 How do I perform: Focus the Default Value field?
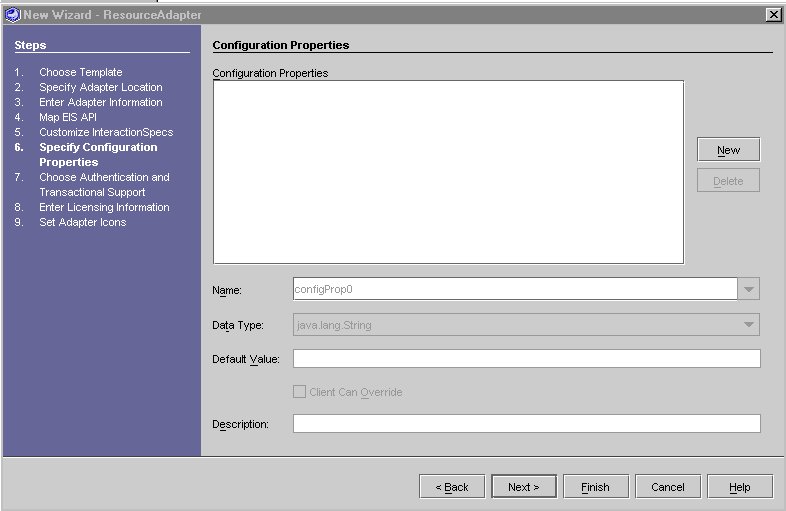coord(527,359)
